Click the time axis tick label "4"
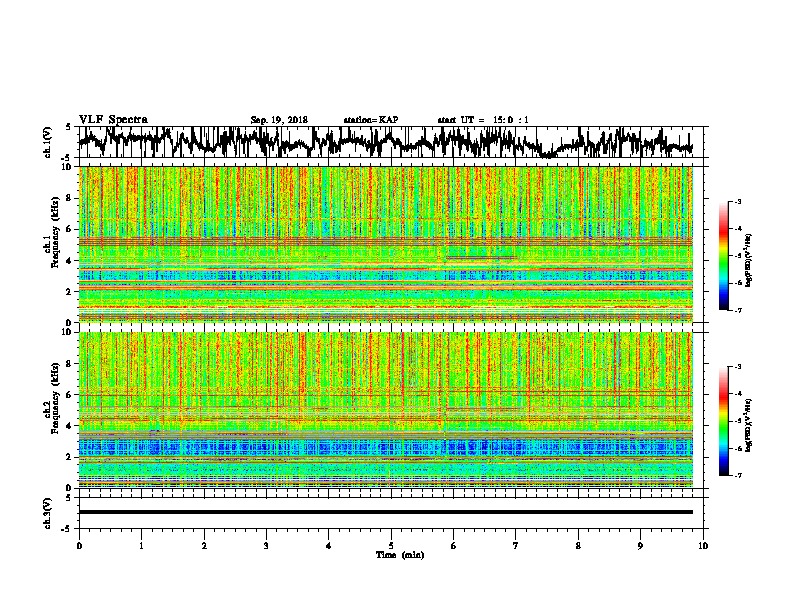The width and height of the screenshot is (792, 612). (329, 545)
